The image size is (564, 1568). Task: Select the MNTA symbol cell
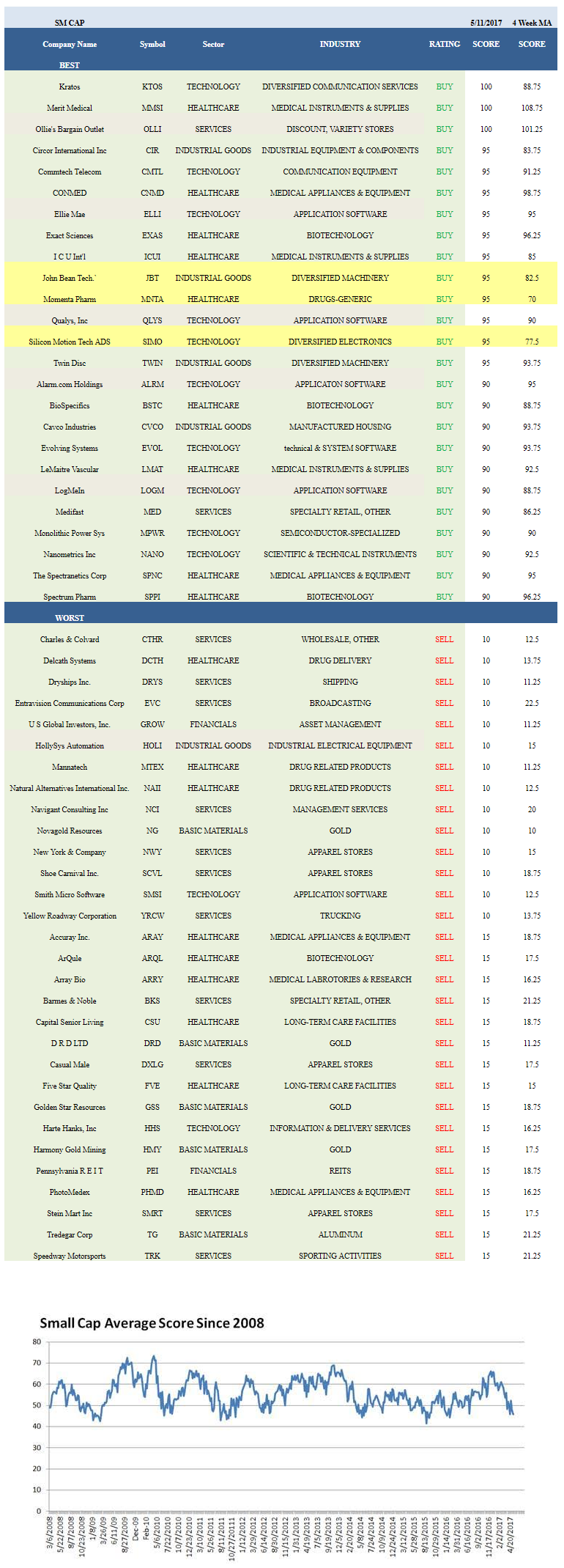click(x=152, y=299)
